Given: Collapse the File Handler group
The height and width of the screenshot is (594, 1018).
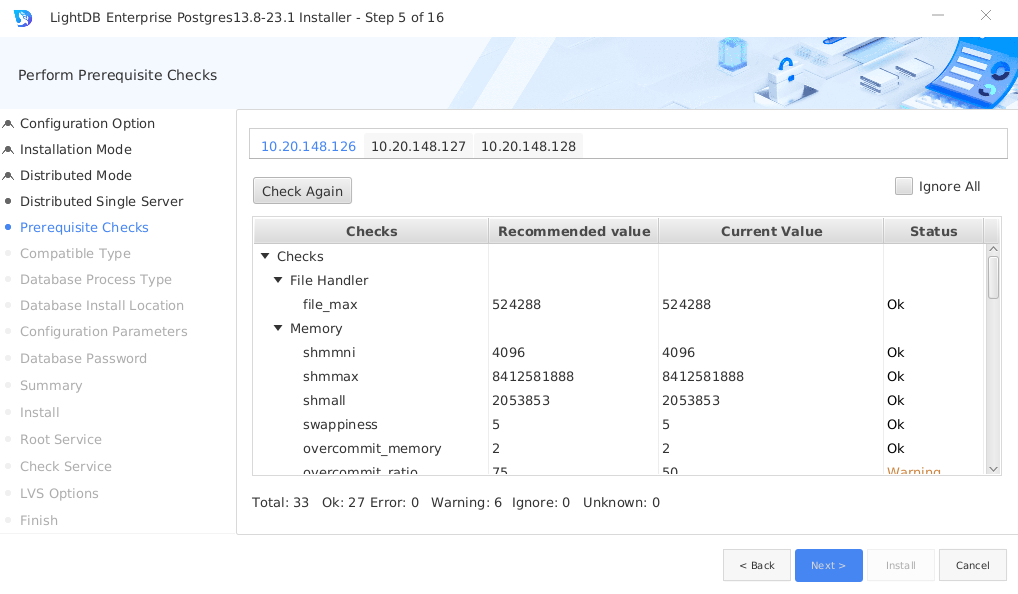Looking at the screenshot, I should (278, 280).
